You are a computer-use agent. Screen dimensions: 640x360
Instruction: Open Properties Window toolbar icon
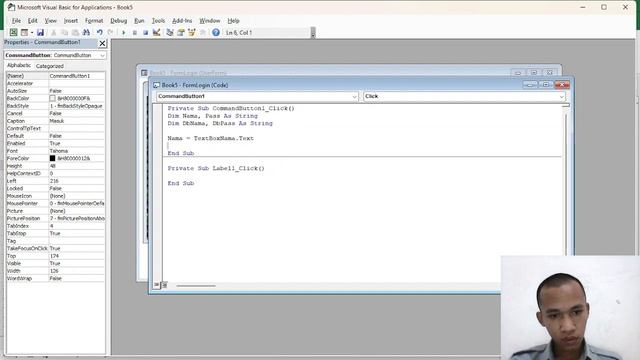[180, 32]
